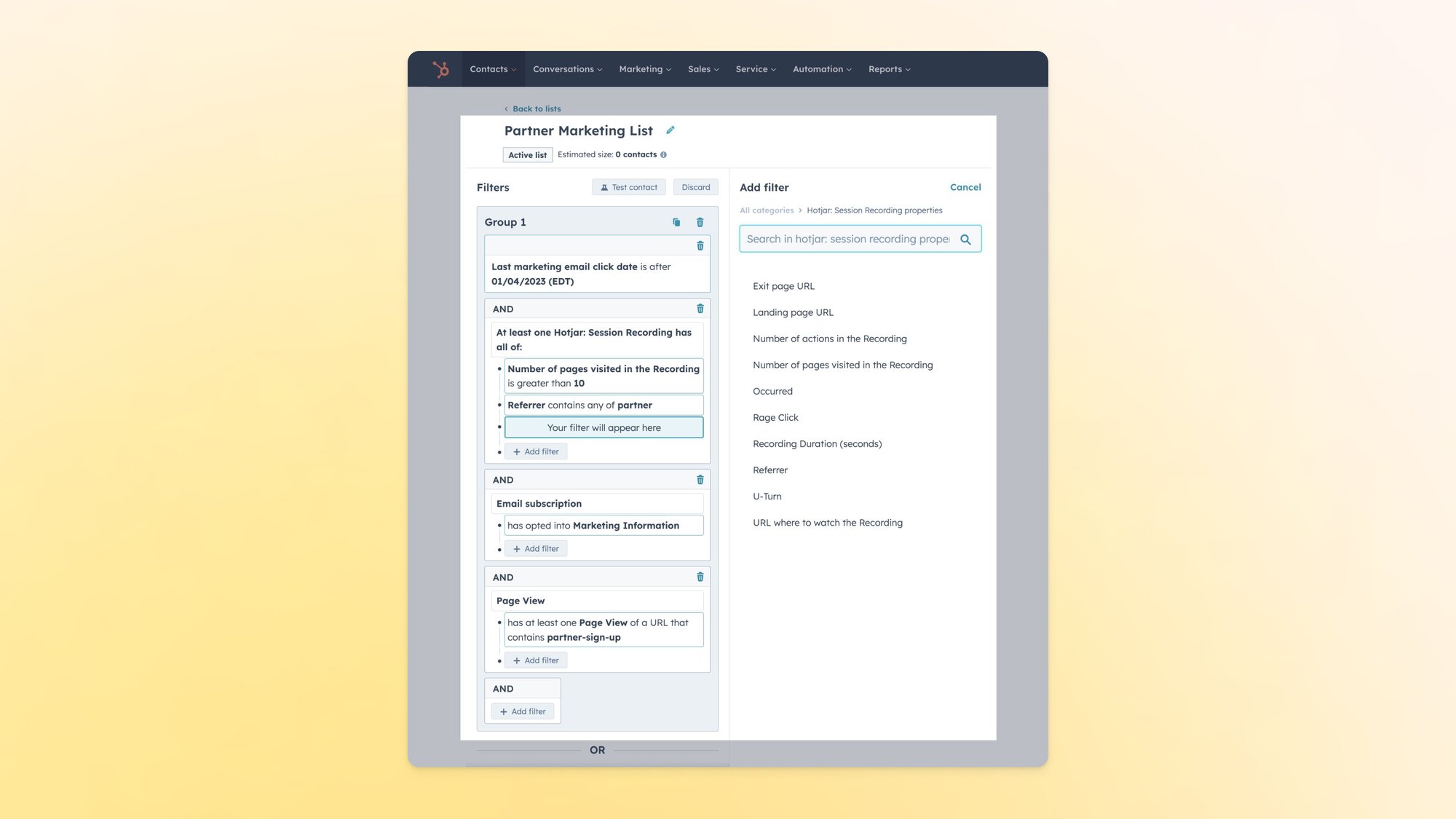Delete the last marketing email click date filter
Viewport: 1456px width, 819px height.
click(x=700, y=246)
